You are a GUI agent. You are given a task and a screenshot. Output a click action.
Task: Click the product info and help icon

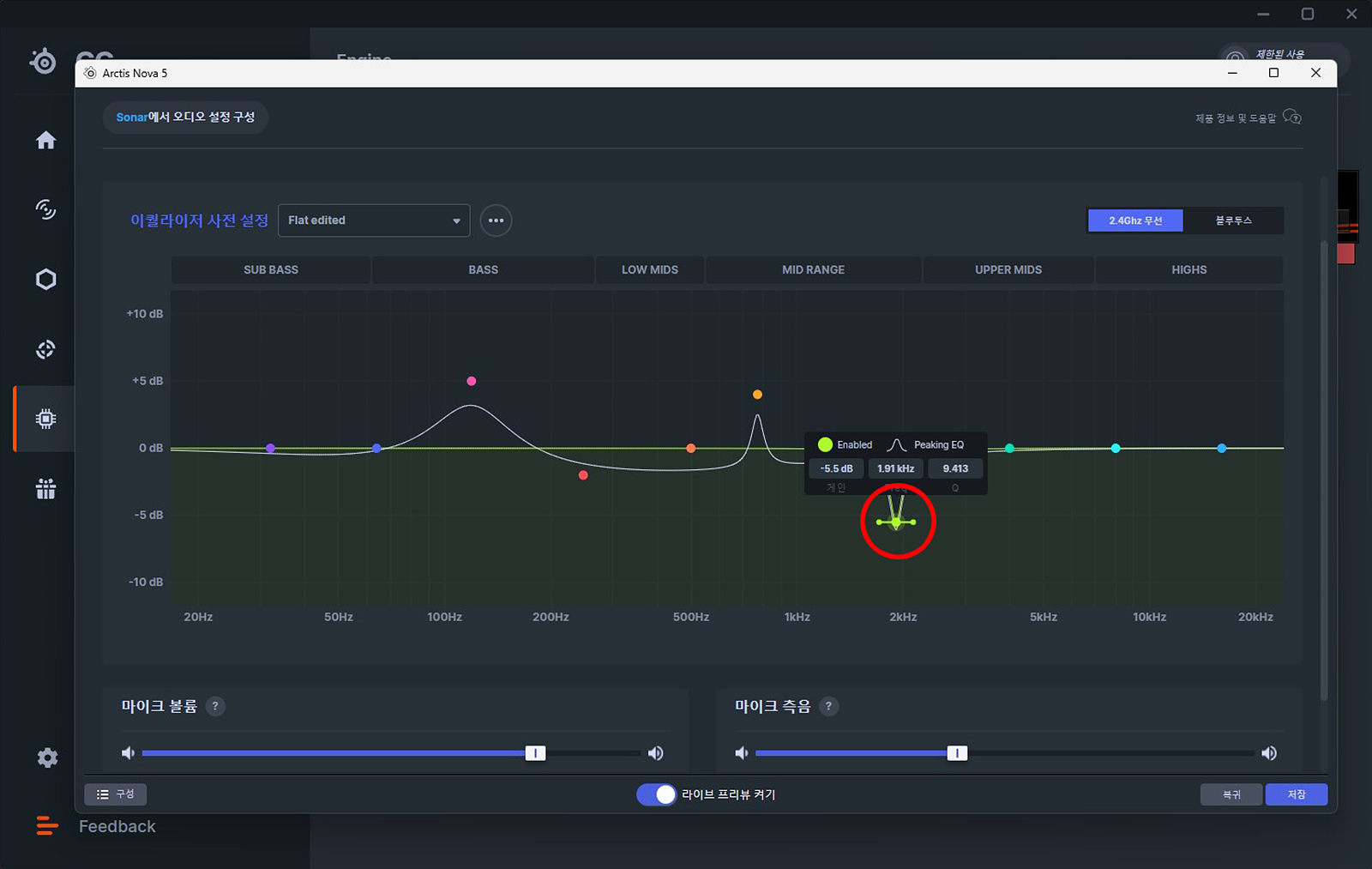(x=1292, y=118)
